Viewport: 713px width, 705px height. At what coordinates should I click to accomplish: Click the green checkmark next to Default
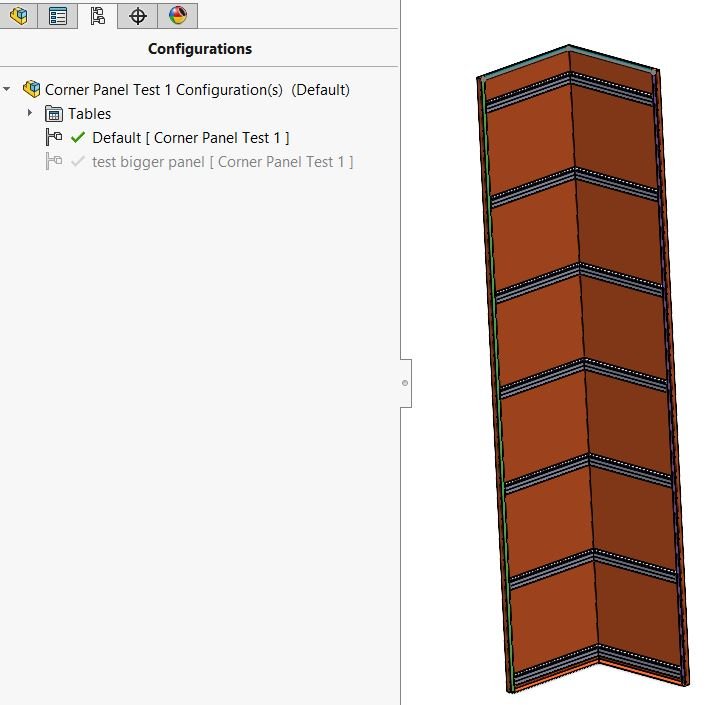point(78,137)
